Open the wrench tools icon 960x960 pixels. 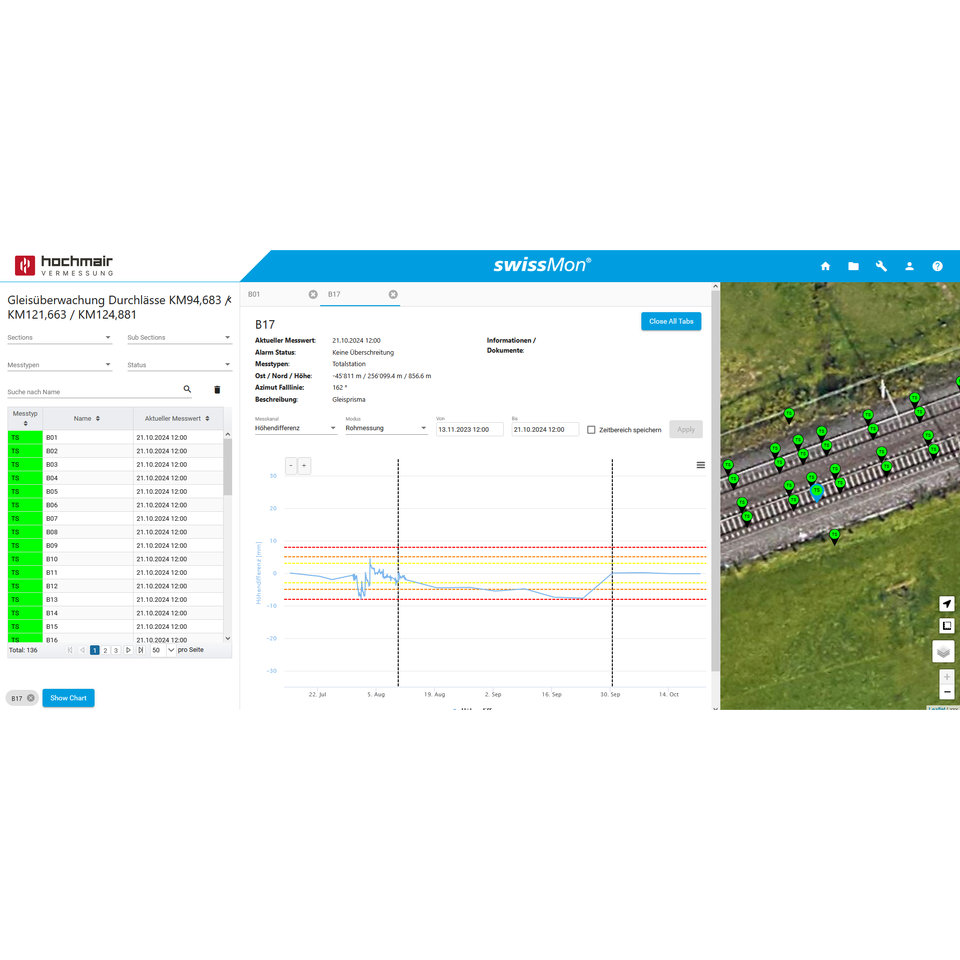(x=881, y=266)
